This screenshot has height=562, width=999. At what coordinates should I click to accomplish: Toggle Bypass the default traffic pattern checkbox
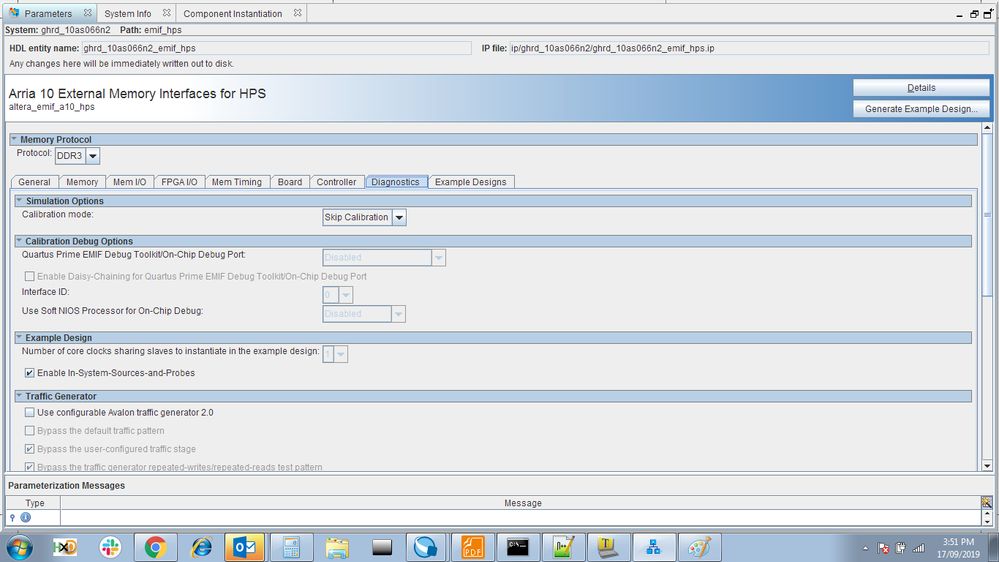pos(29,431)
